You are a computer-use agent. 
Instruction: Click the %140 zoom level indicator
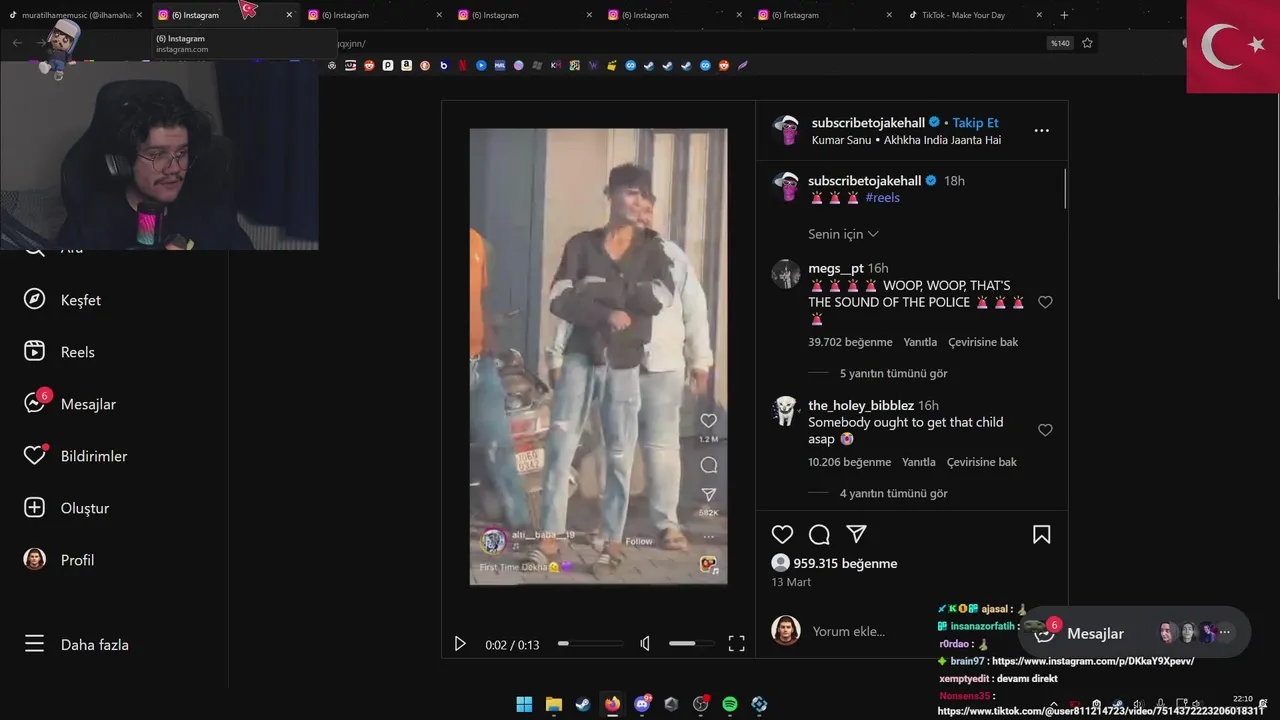click(1060, 43)
